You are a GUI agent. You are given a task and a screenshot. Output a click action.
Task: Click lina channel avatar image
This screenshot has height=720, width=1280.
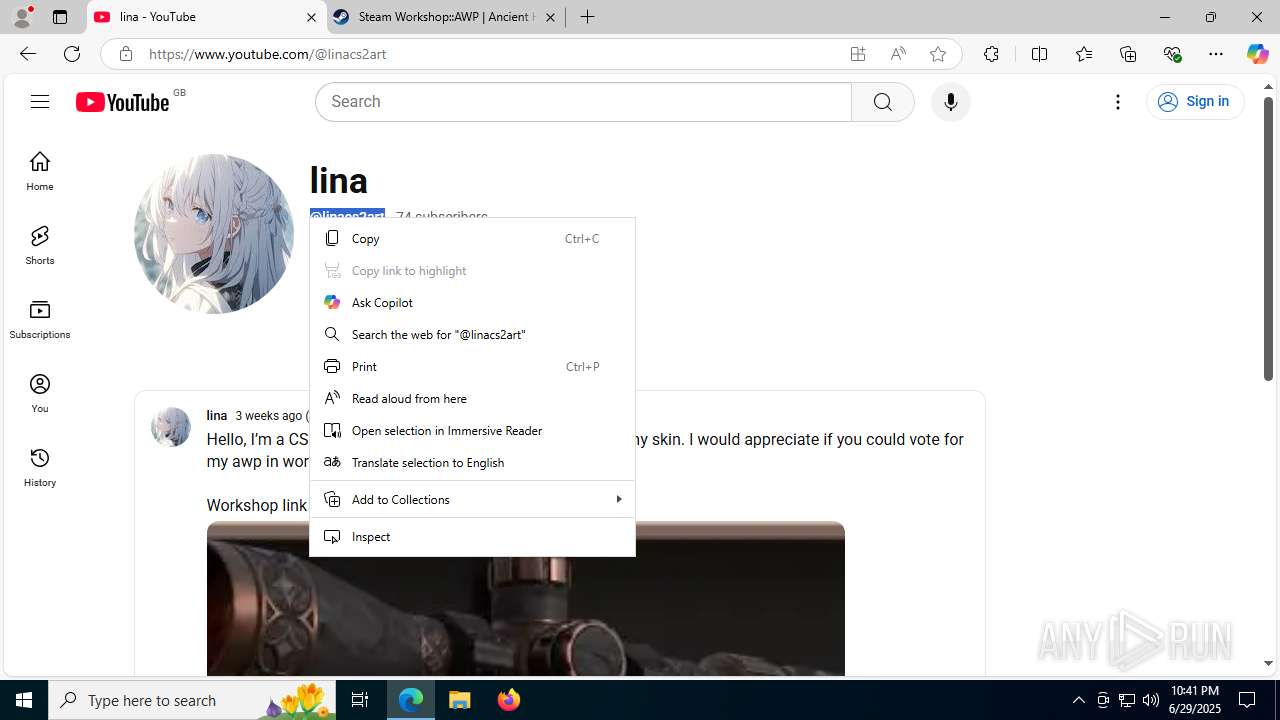tap(214, 234)
